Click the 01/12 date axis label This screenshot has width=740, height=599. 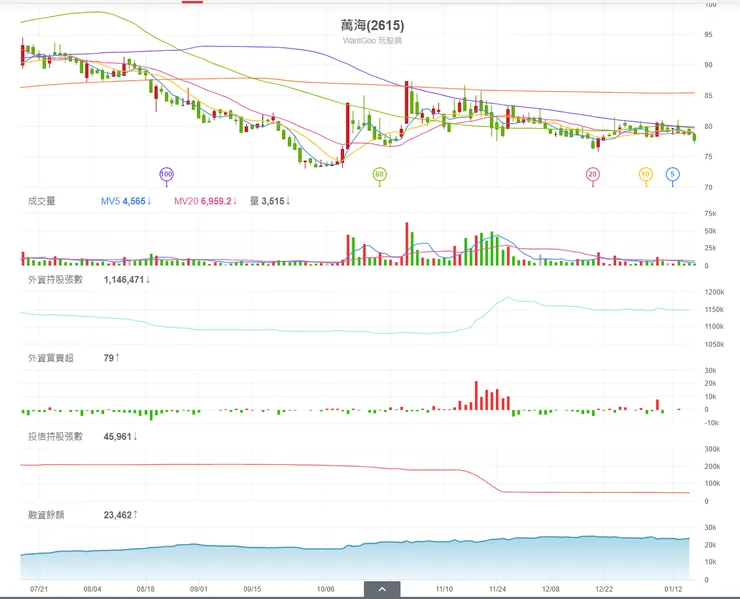click(x=673, y=589)
